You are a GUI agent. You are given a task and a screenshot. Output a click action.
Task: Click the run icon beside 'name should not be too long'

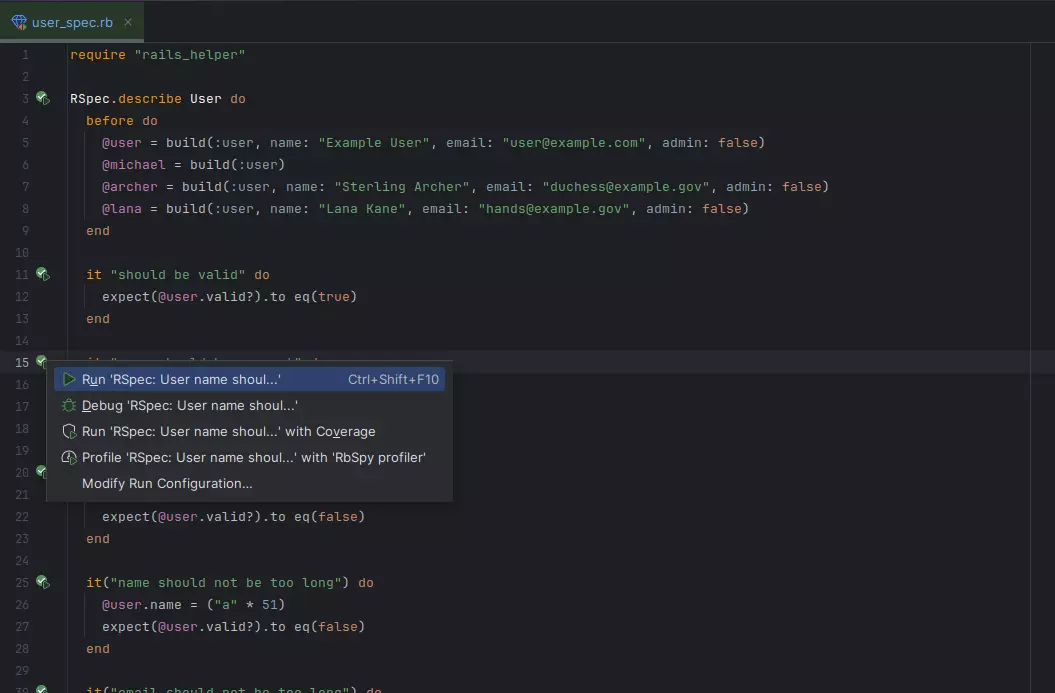(41, 581)
